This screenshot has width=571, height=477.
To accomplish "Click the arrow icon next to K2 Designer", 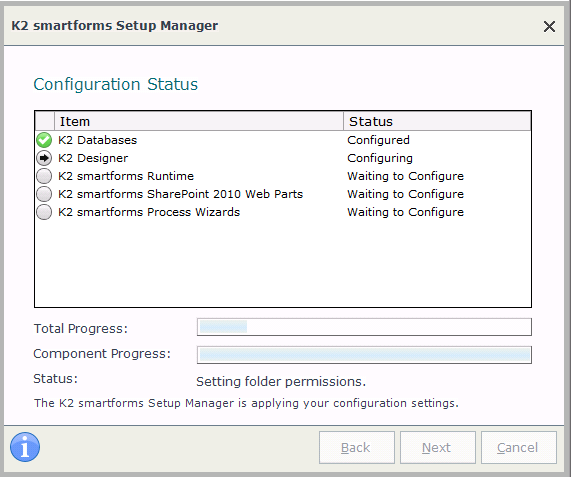I will (44, 158).
